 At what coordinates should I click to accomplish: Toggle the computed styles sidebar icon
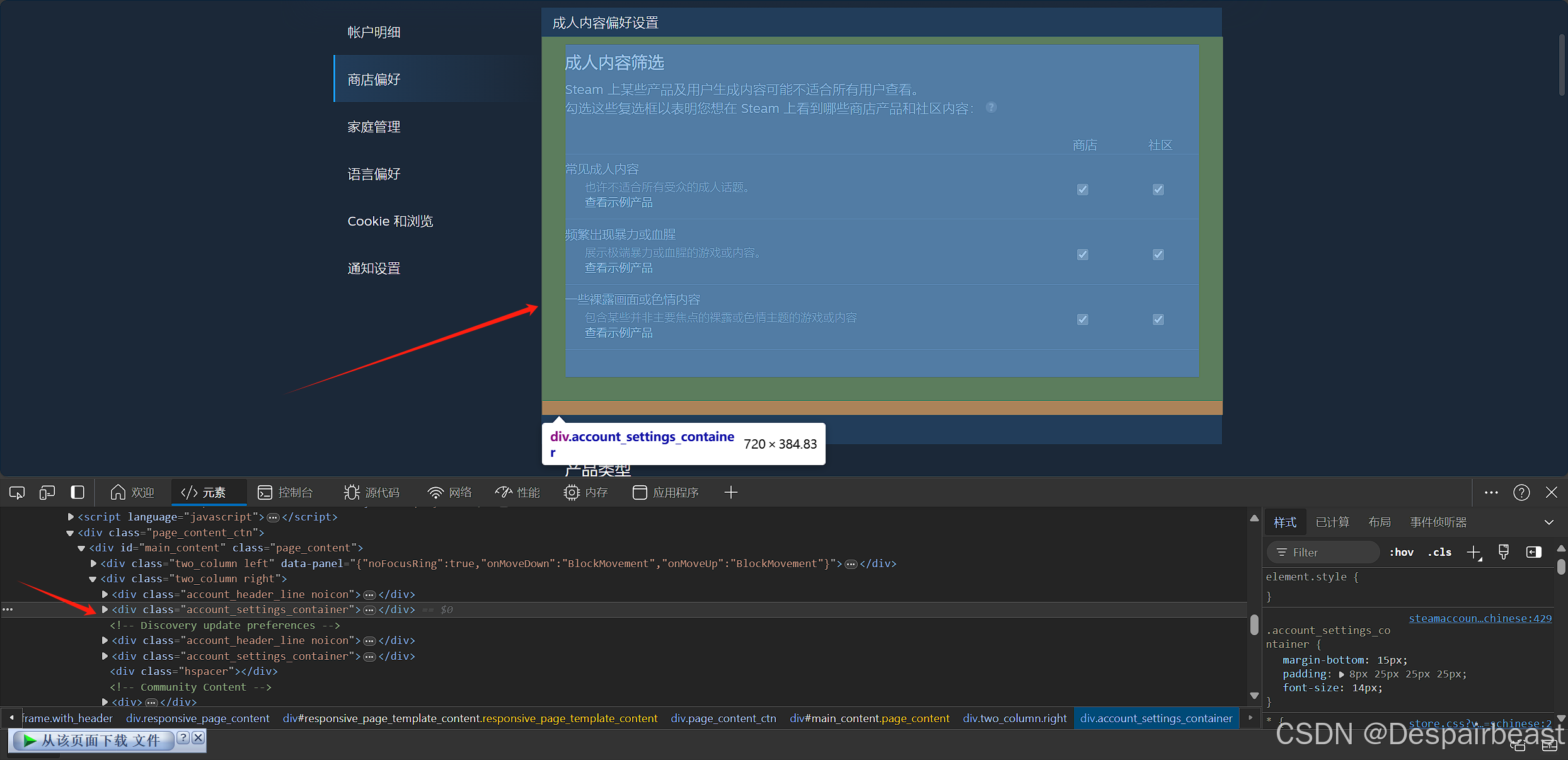(1533, 552)
